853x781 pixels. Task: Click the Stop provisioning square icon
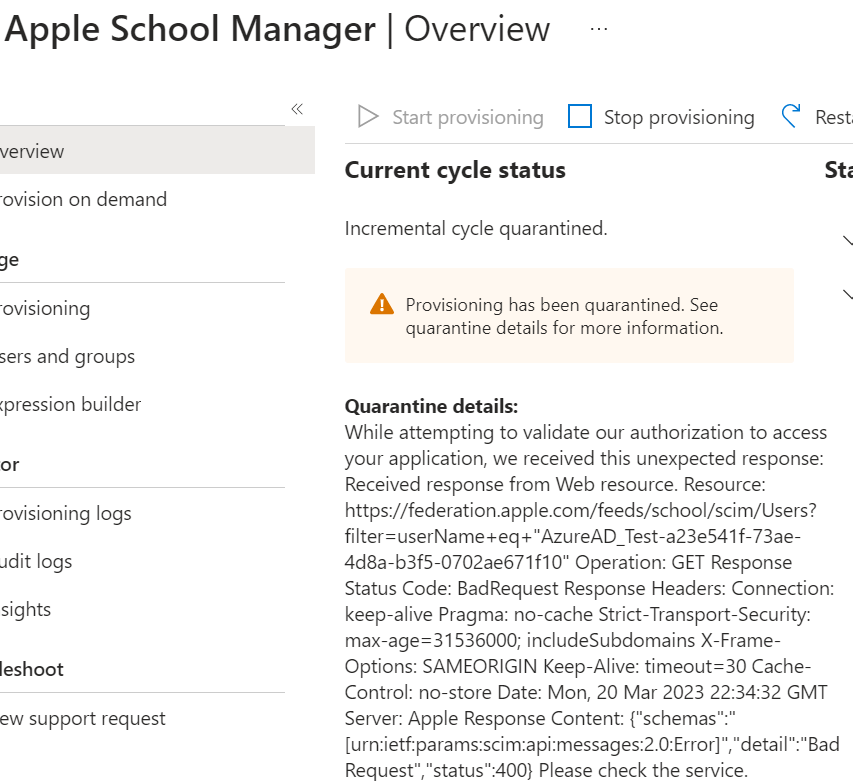point(580,116)
